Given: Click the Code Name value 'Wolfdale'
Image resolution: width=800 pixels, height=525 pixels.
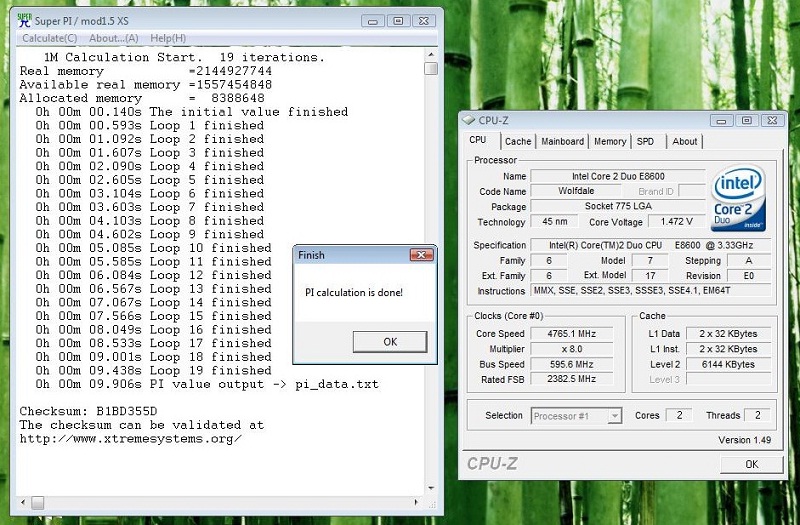Looking at the screenshot, I should pos(576,191).
